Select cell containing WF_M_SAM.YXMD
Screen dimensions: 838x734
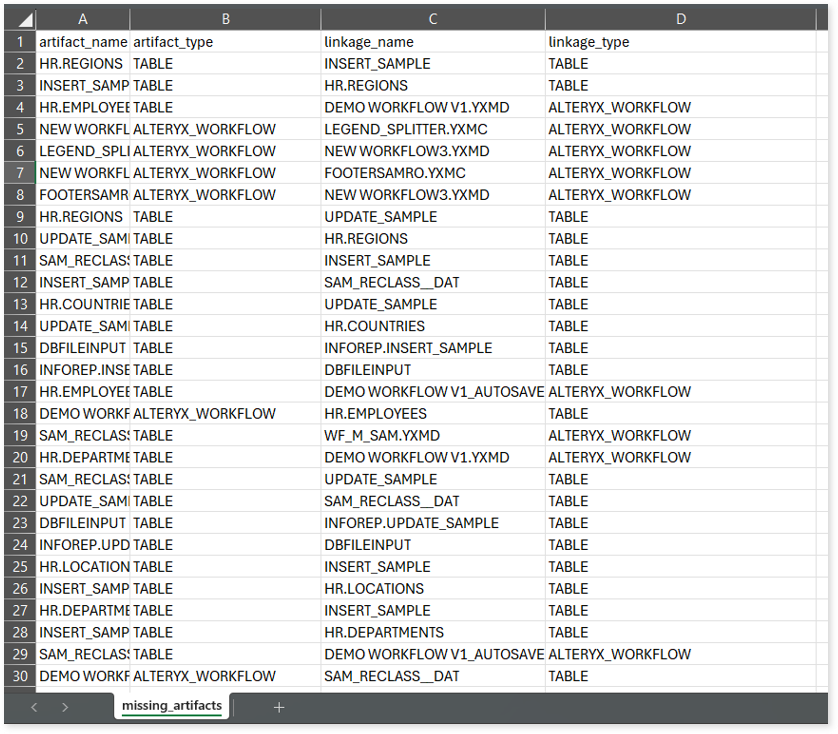(432, 436)
